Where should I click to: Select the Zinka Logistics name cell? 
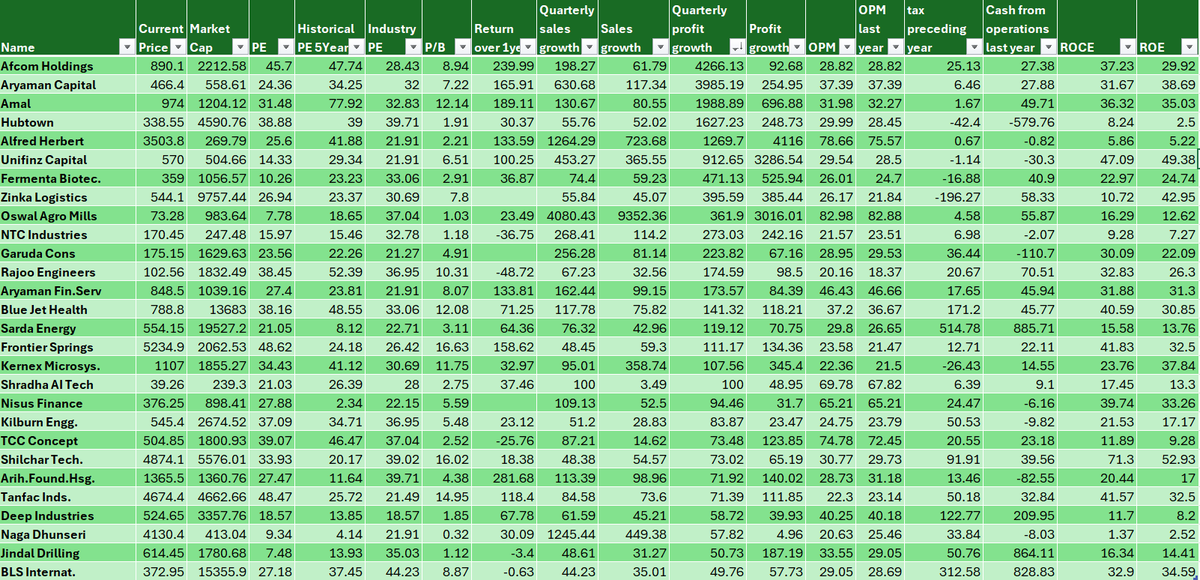coord(68,197)
